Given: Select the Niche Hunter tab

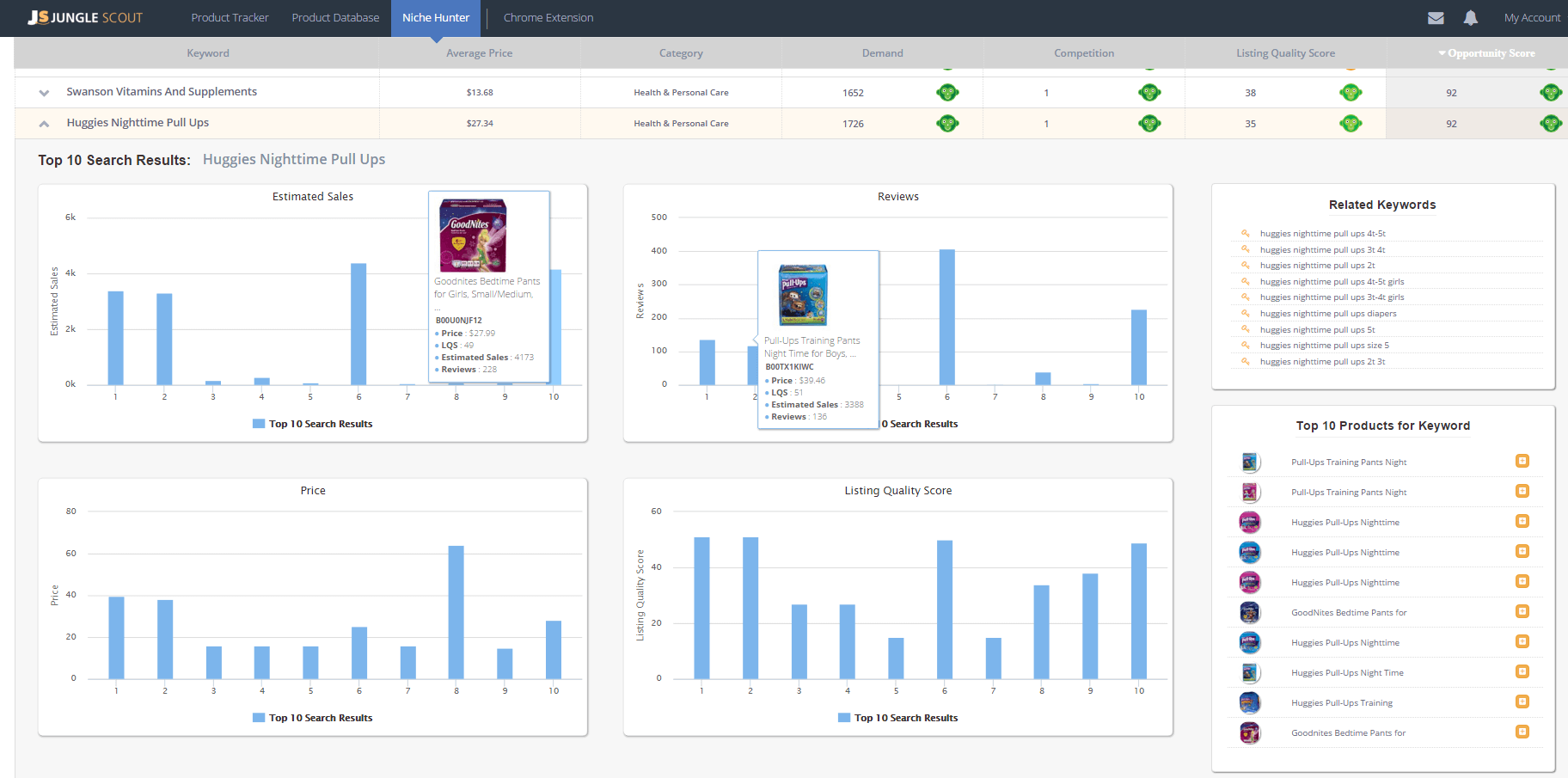Looking at the screenshot, I should (x=436, y=17).
